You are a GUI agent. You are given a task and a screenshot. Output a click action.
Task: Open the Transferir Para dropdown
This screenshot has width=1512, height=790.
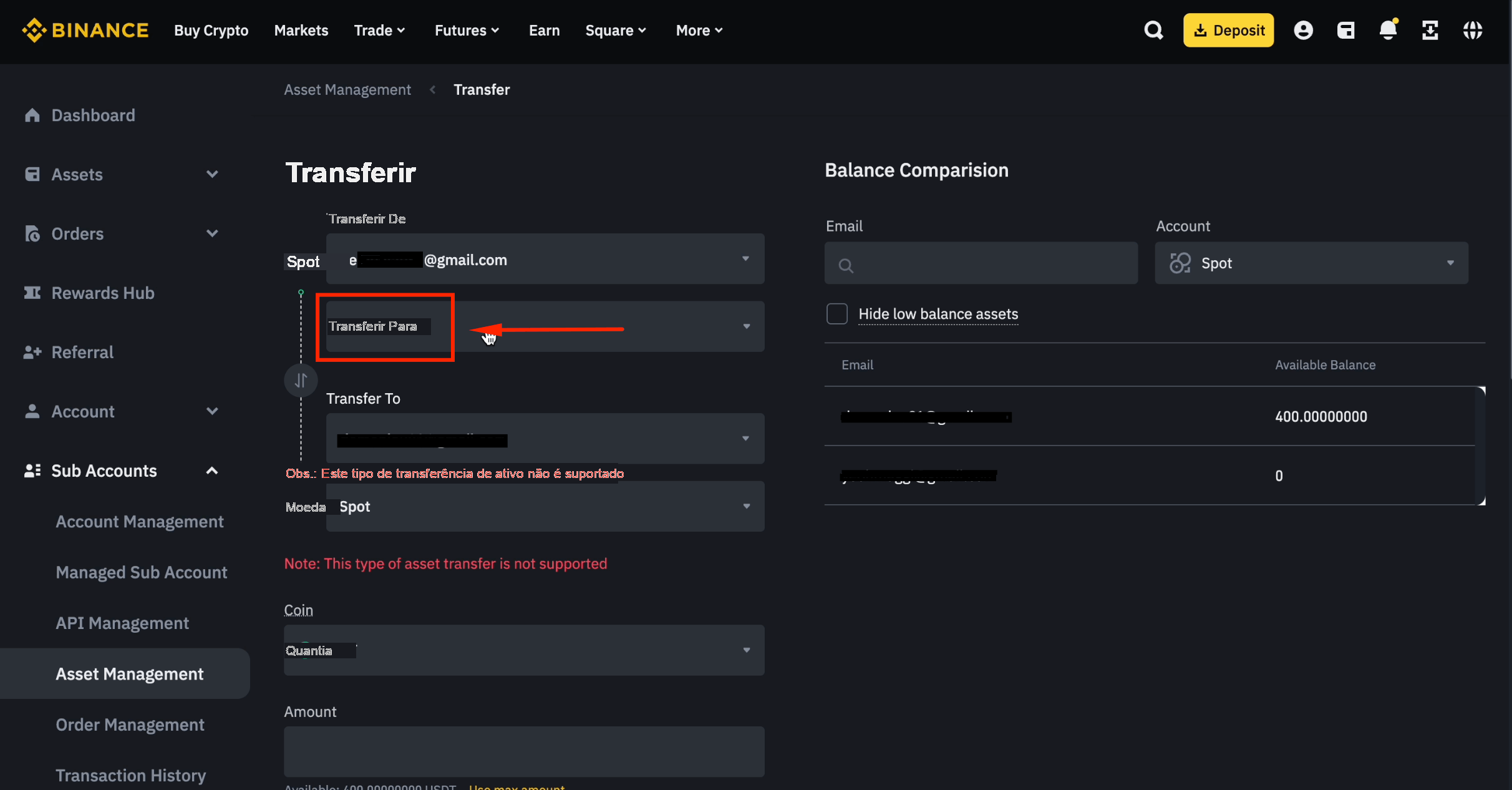[545, 326]
